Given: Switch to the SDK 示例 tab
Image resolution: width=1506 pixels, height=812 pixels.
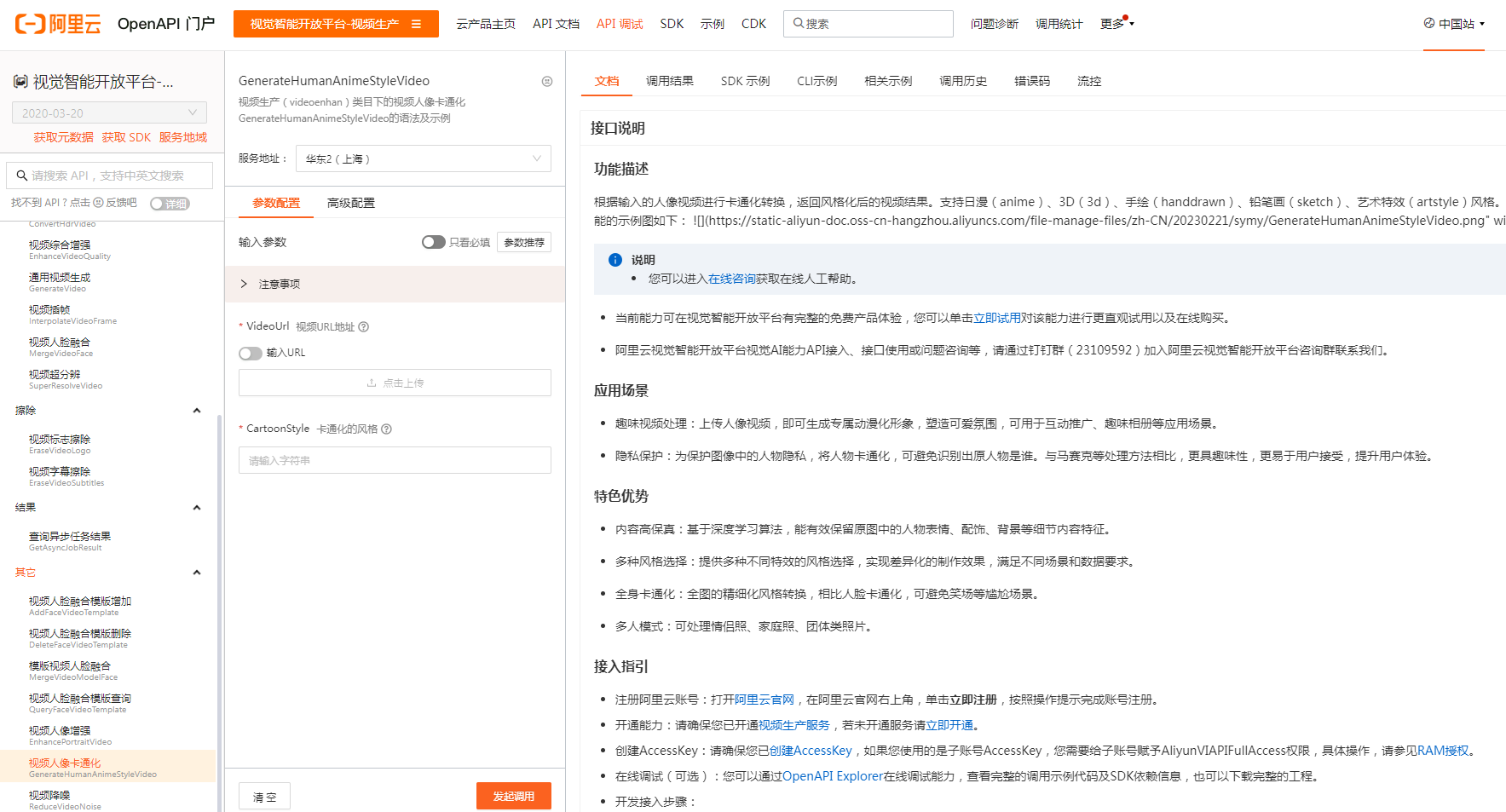Looking at the screenshot, I should point(745,81).
